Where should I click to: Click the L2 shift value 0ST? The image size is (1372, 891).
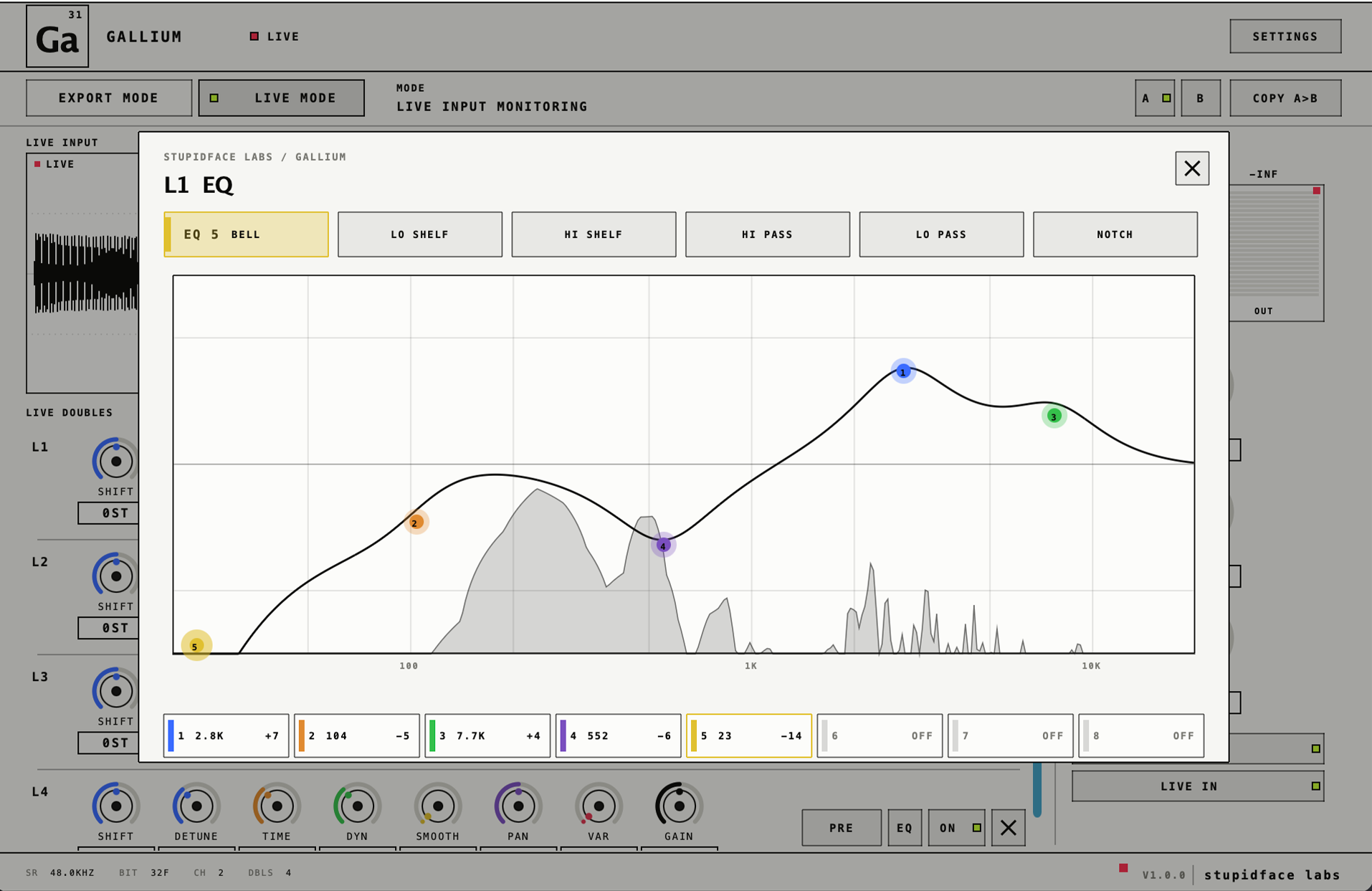108,628
